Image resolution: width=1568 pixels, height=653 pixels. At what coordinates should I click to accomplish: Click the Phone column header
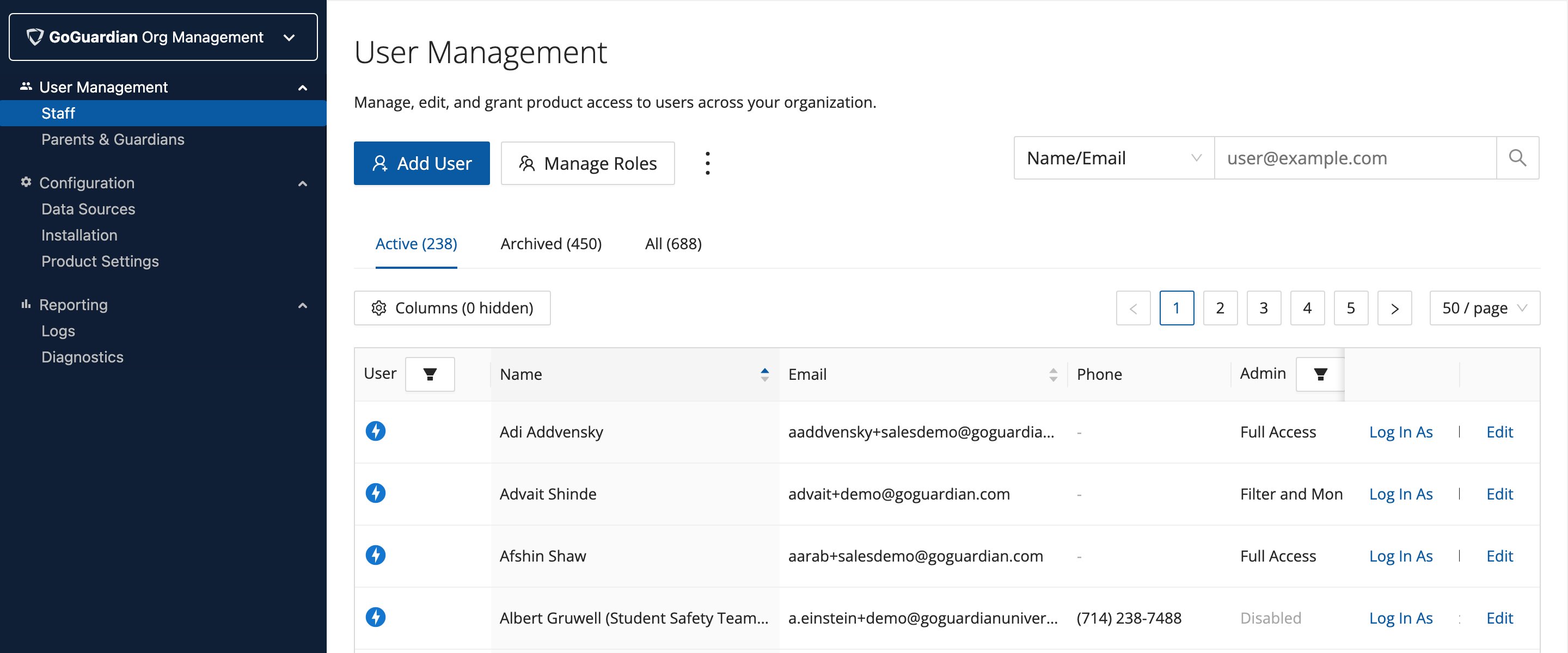[x=1099, y=374]
